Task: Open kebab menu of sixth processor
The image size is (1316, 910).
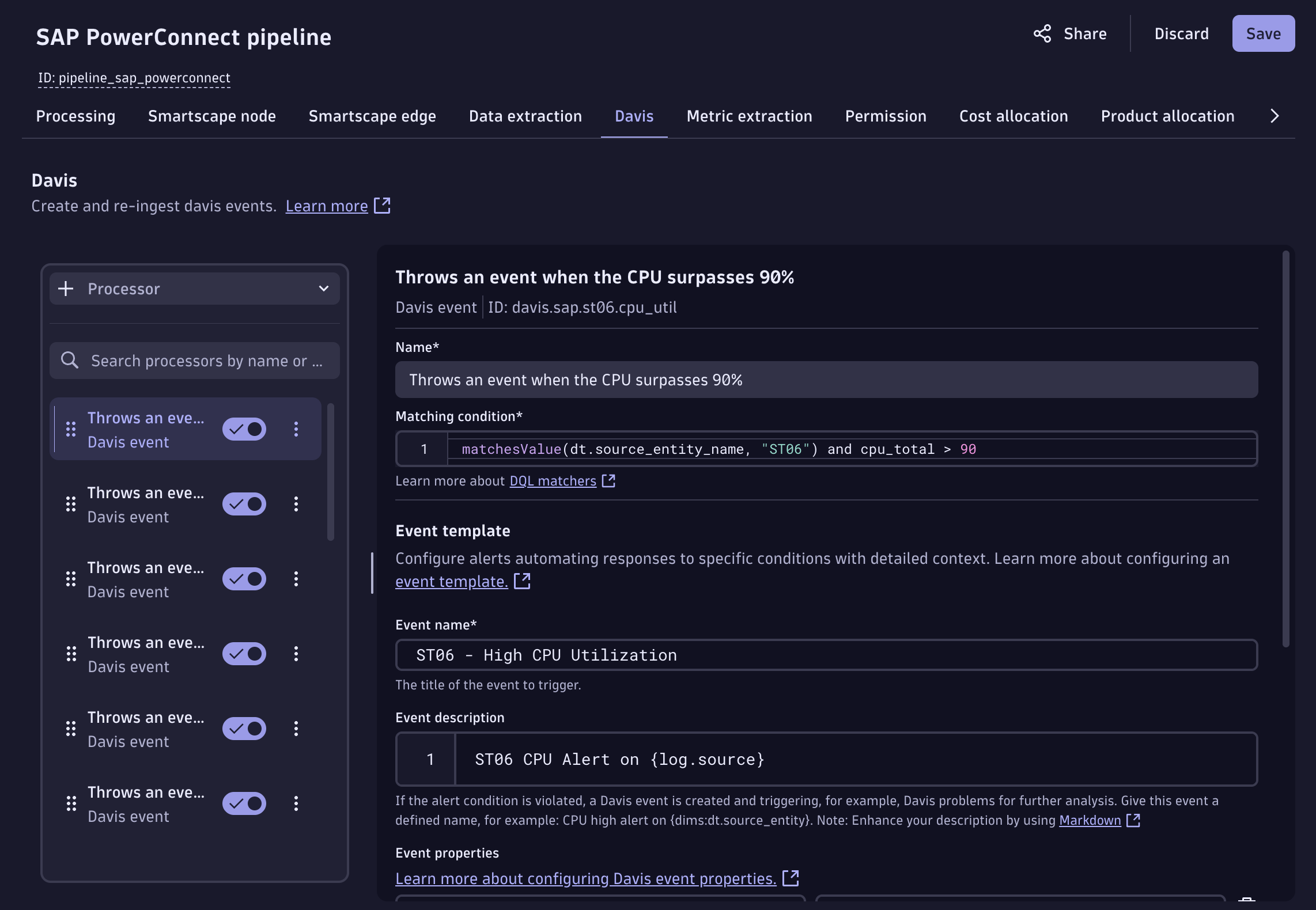Action: point(296,803)
